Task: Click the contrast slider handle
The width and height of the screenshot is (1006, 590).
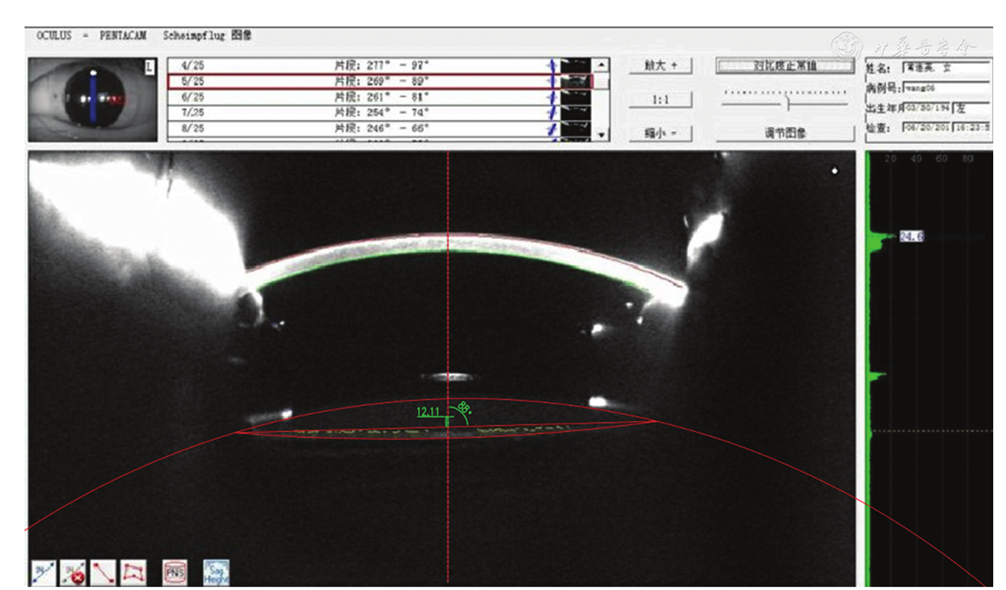Action: coord(789,101)
